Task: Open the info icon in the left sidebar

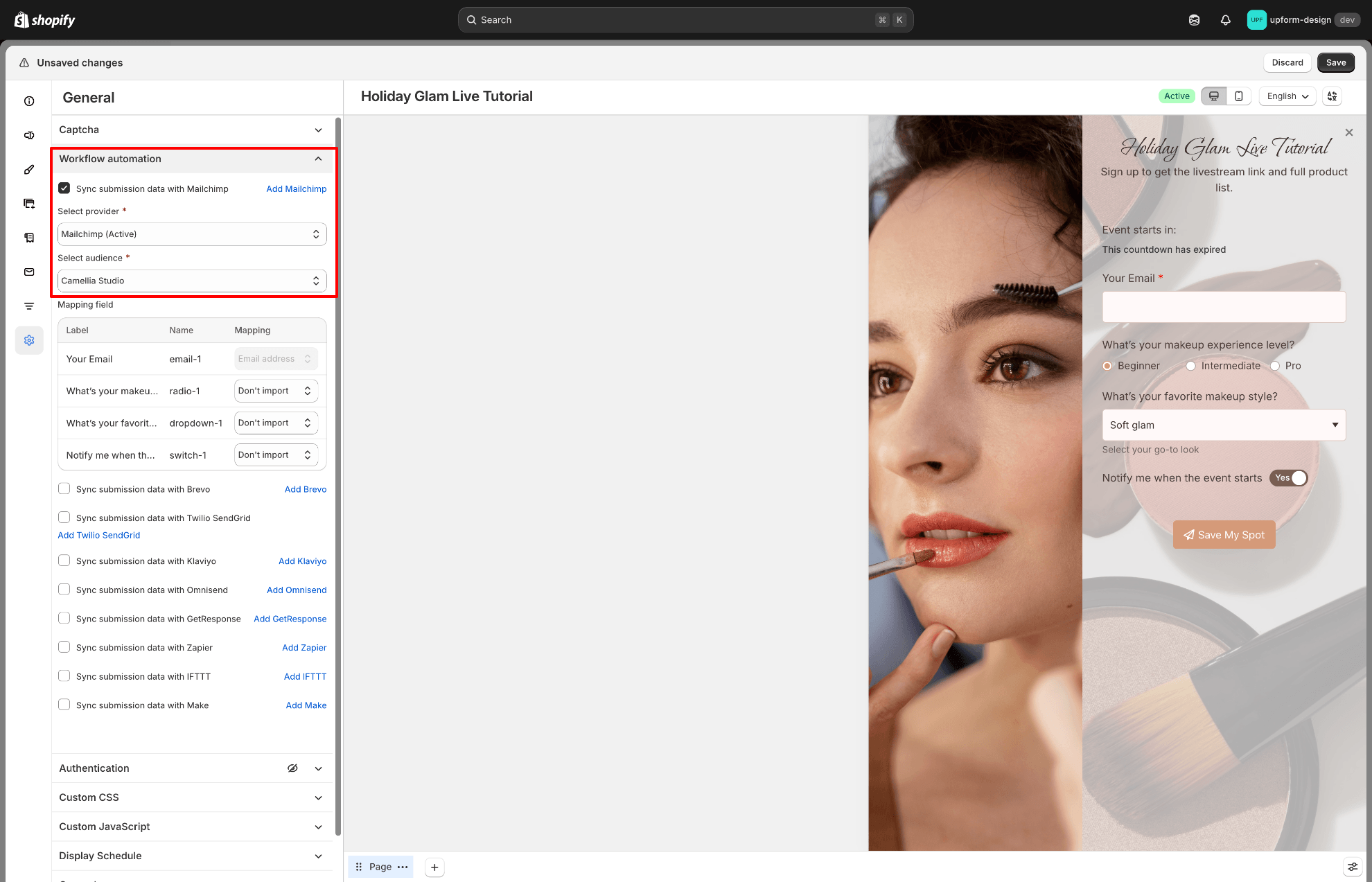Action: [x=29, y=101]
